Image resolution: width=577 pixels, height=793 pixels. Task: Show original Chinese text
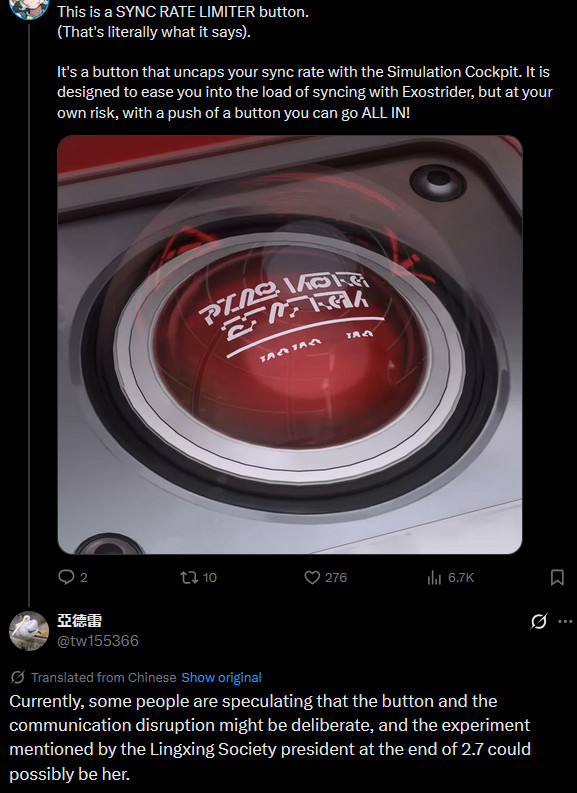coord(221,677)
